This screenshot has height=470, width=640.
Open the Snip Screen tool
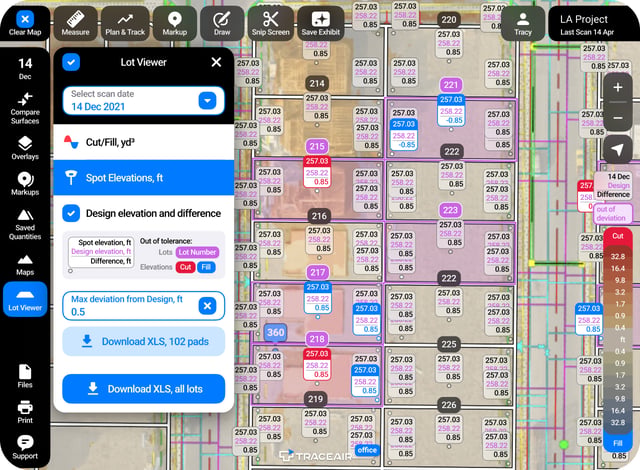tap(270, 24)
